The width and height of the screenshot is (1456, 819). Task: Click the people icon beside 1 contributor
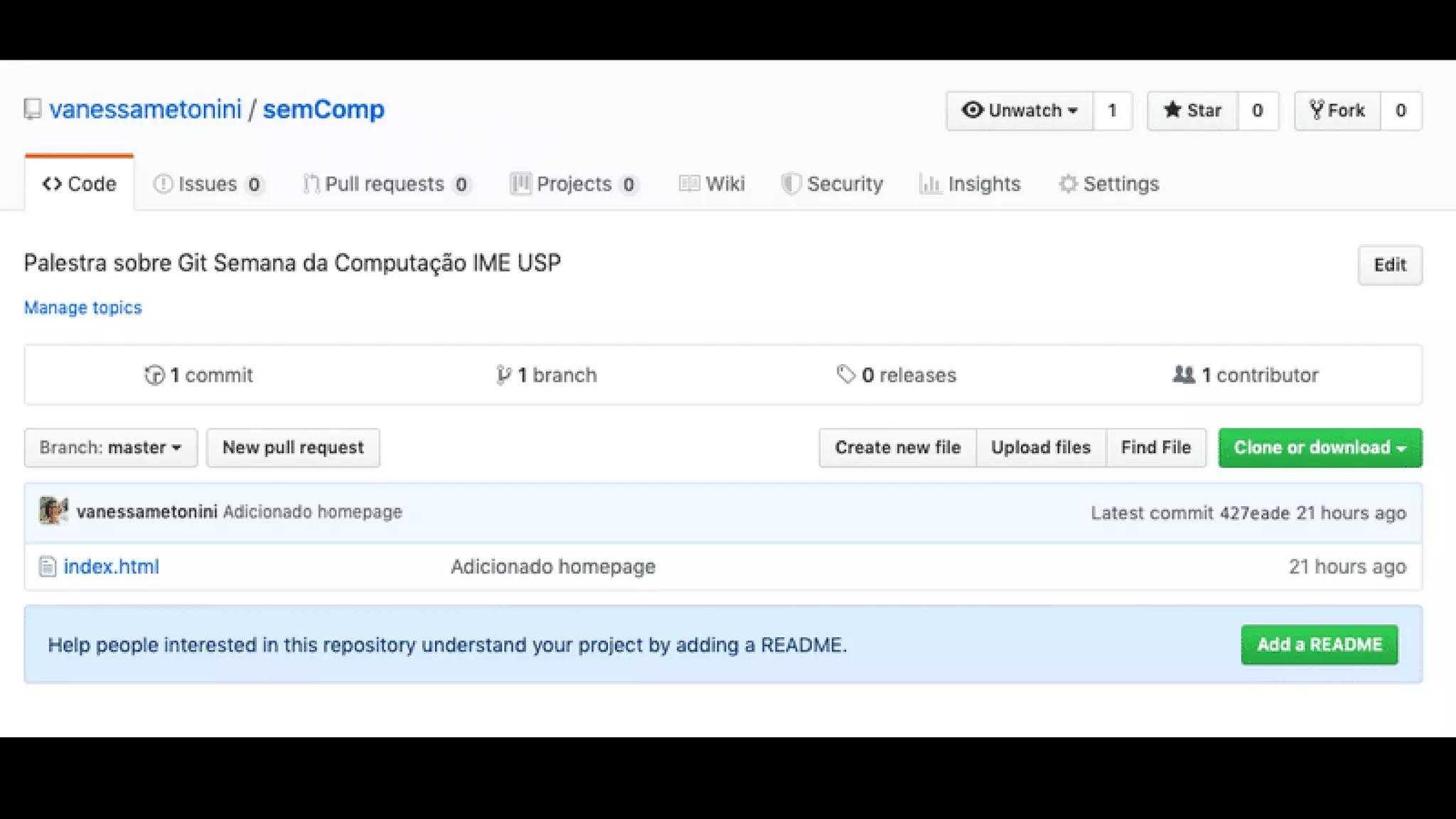pos(1183,374)
